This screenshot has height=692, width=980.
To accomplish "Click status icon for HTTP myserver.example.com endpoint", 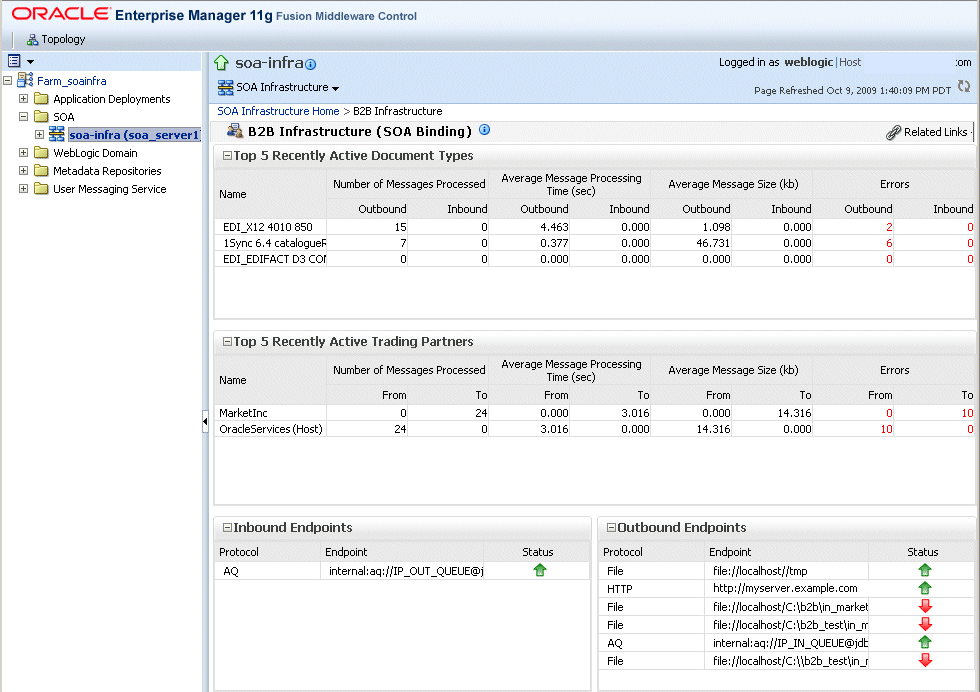I will point(925,588).
